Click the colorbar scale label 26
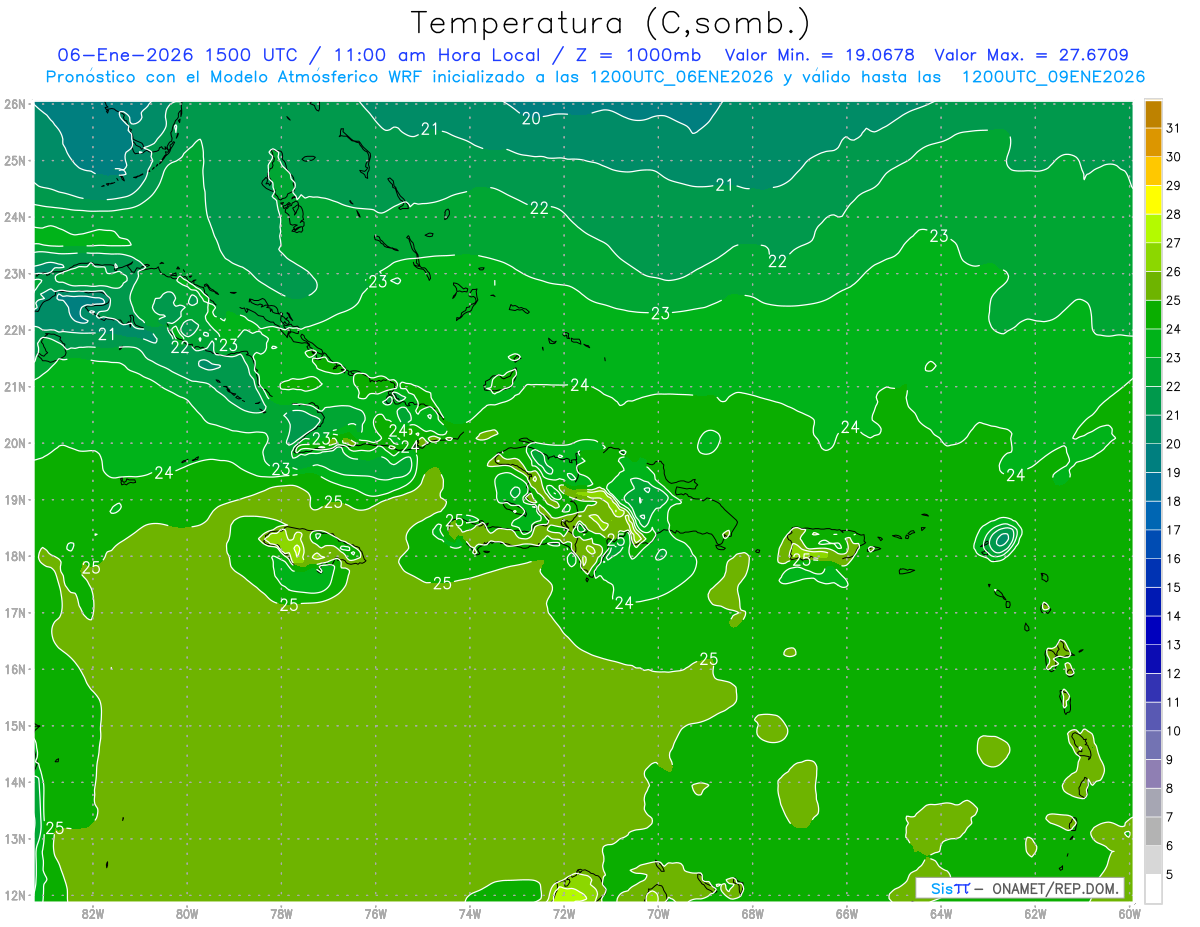 pyautogui.click(x=1174, y=271)
